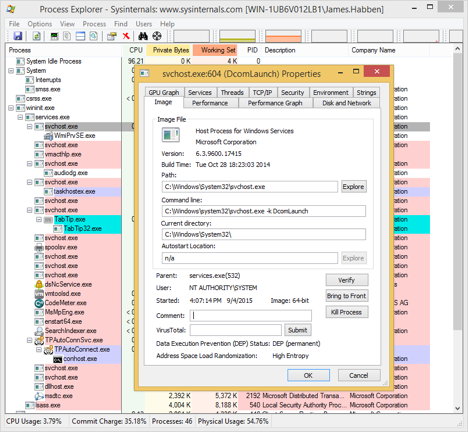Screen dimensions: 468x432
Task: Sort by the Private Bytes column header
Action: click(169, 50)
